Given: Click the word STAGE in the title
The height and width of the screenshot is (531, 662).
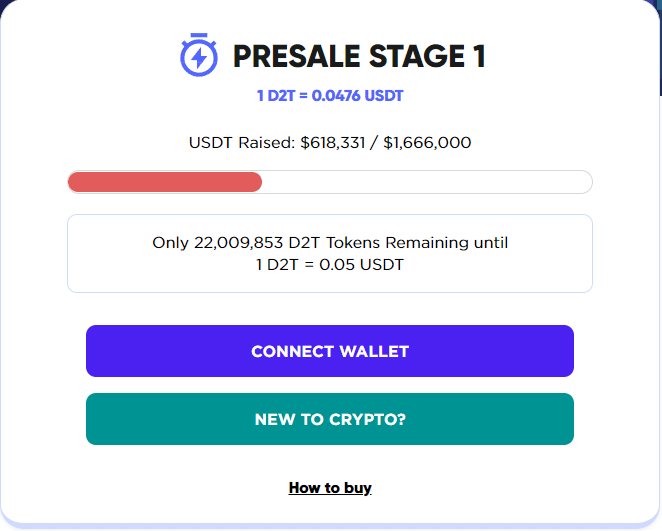Looking at the screenshot, I should (417, 56).
